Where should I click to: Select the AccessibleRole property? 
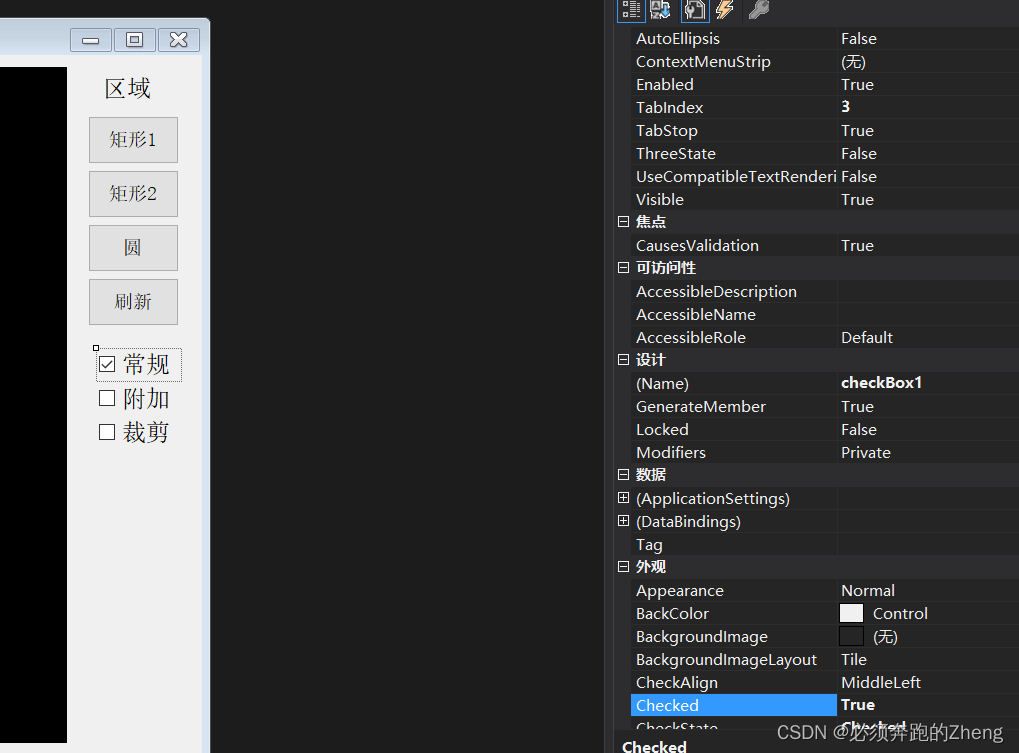(x=825, y=338)
